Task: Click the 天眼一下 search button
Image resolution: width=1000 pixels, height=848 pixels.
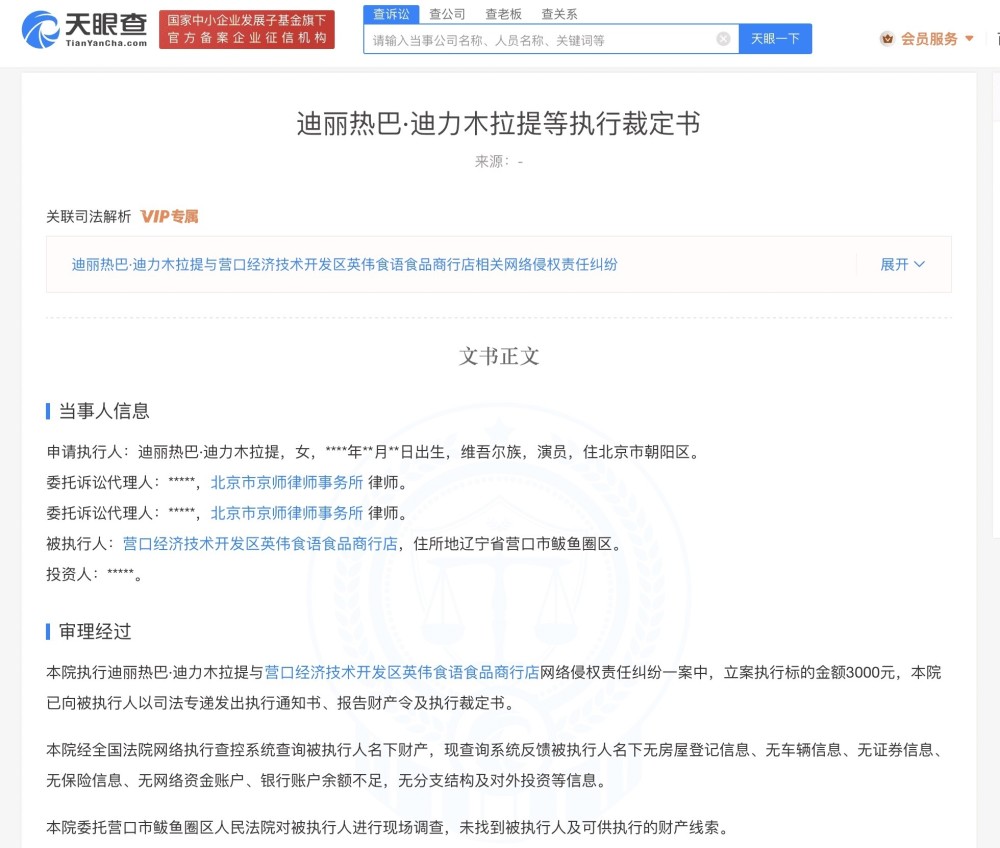Action: click(x=775, y=39)
